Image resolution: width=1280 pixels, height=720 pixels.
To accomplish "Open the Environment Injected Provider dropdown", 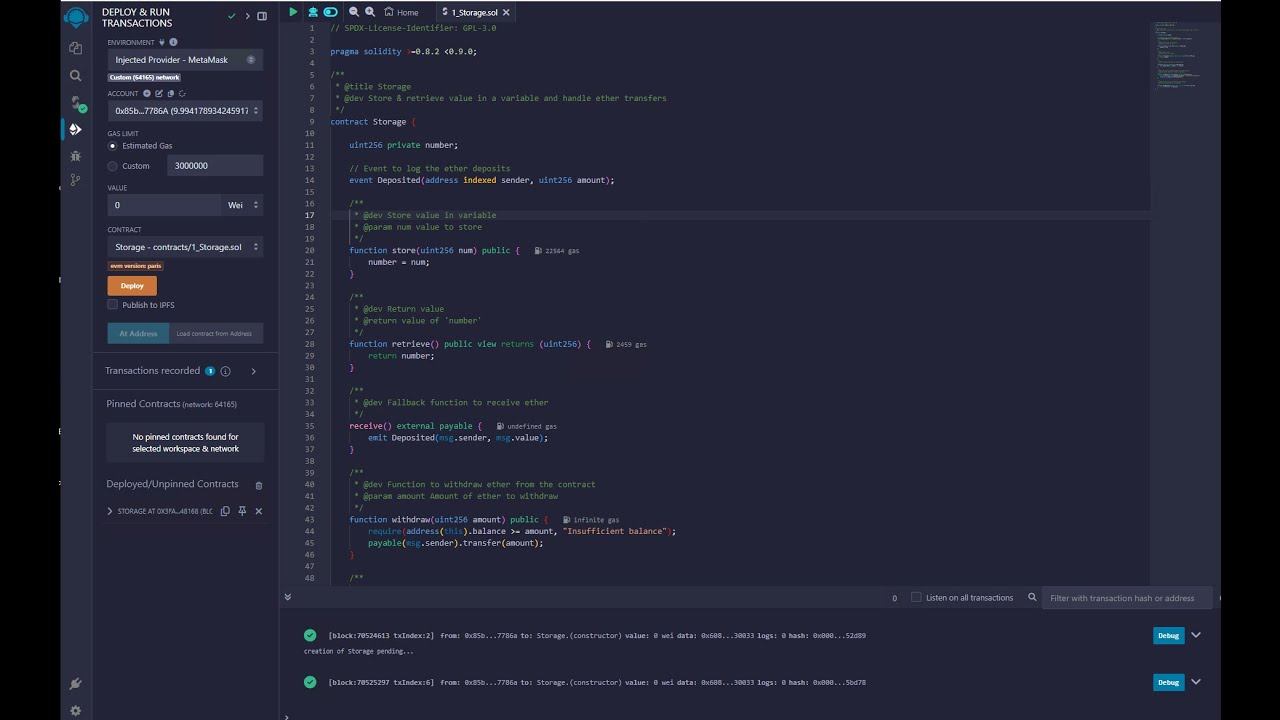I will tap(185, 60).
